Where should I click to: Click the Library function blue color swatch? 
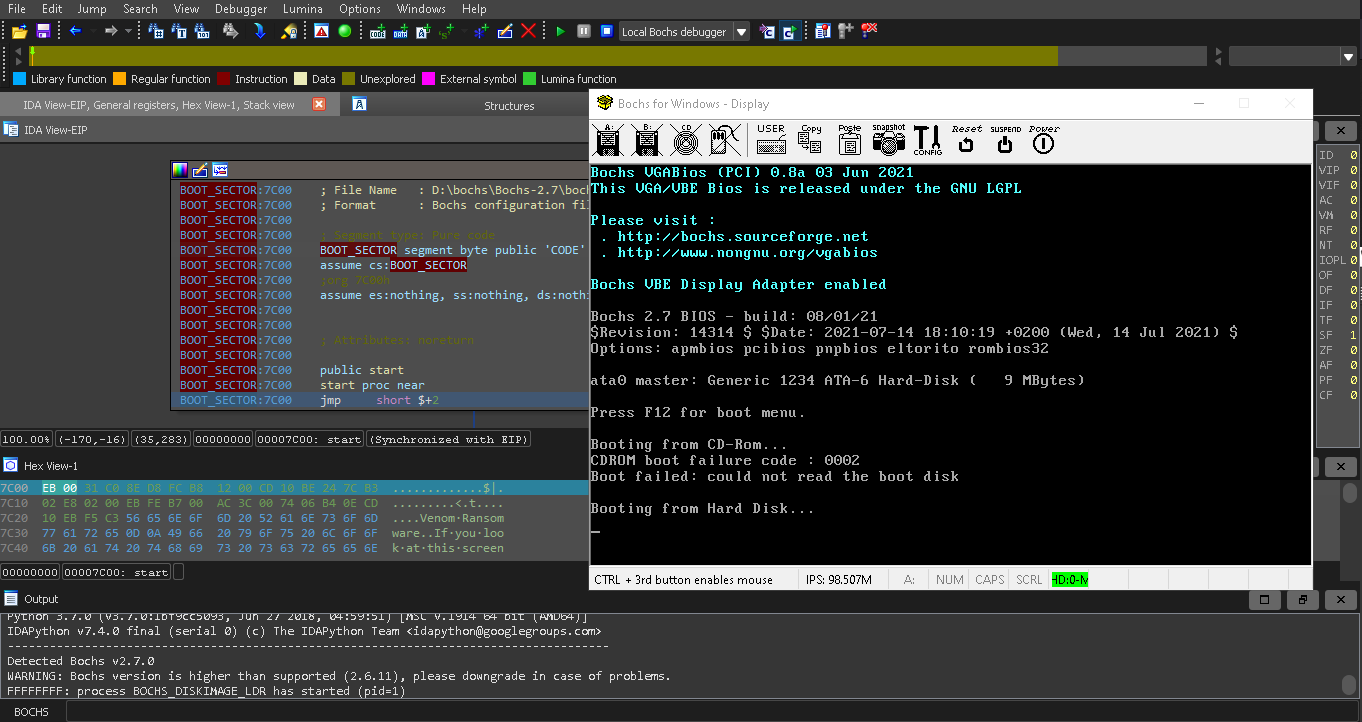tap(19, 79)
